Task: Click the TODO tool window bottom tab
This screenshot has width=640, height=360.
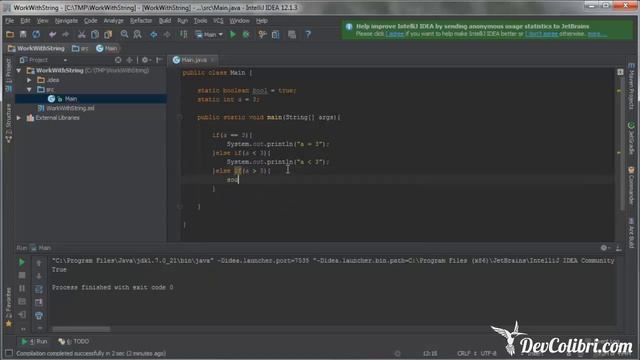Action: click(73, 341)
